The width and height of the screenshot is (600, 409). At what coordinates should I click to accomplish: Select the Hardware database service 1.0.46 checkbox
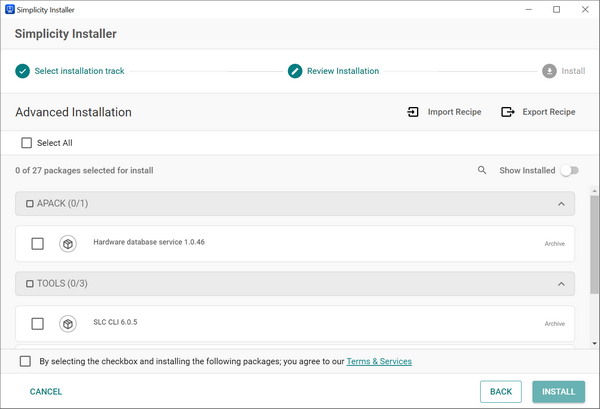pos(38,244)
